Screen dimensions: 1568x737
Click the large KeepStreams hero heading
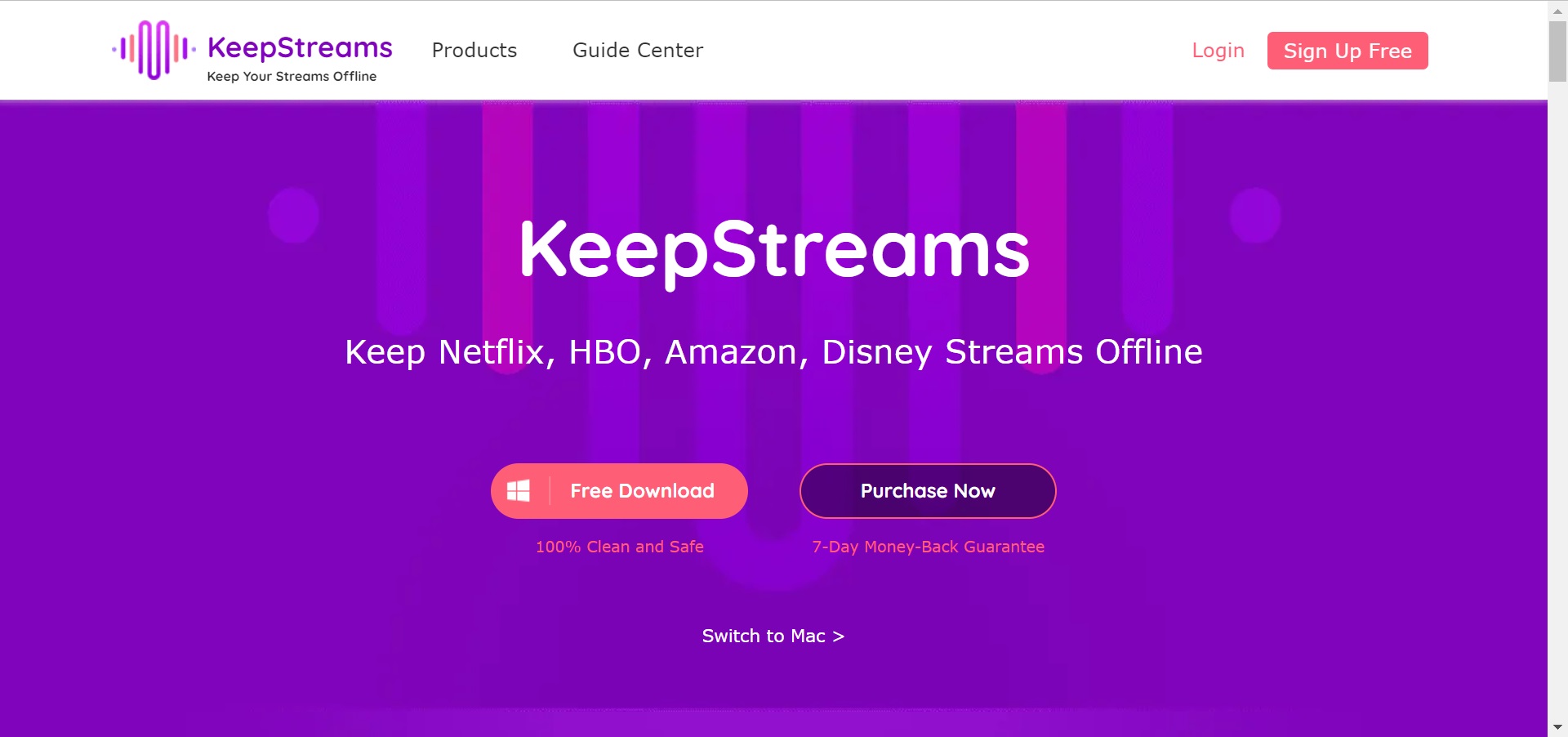click(x=774, y=250)
